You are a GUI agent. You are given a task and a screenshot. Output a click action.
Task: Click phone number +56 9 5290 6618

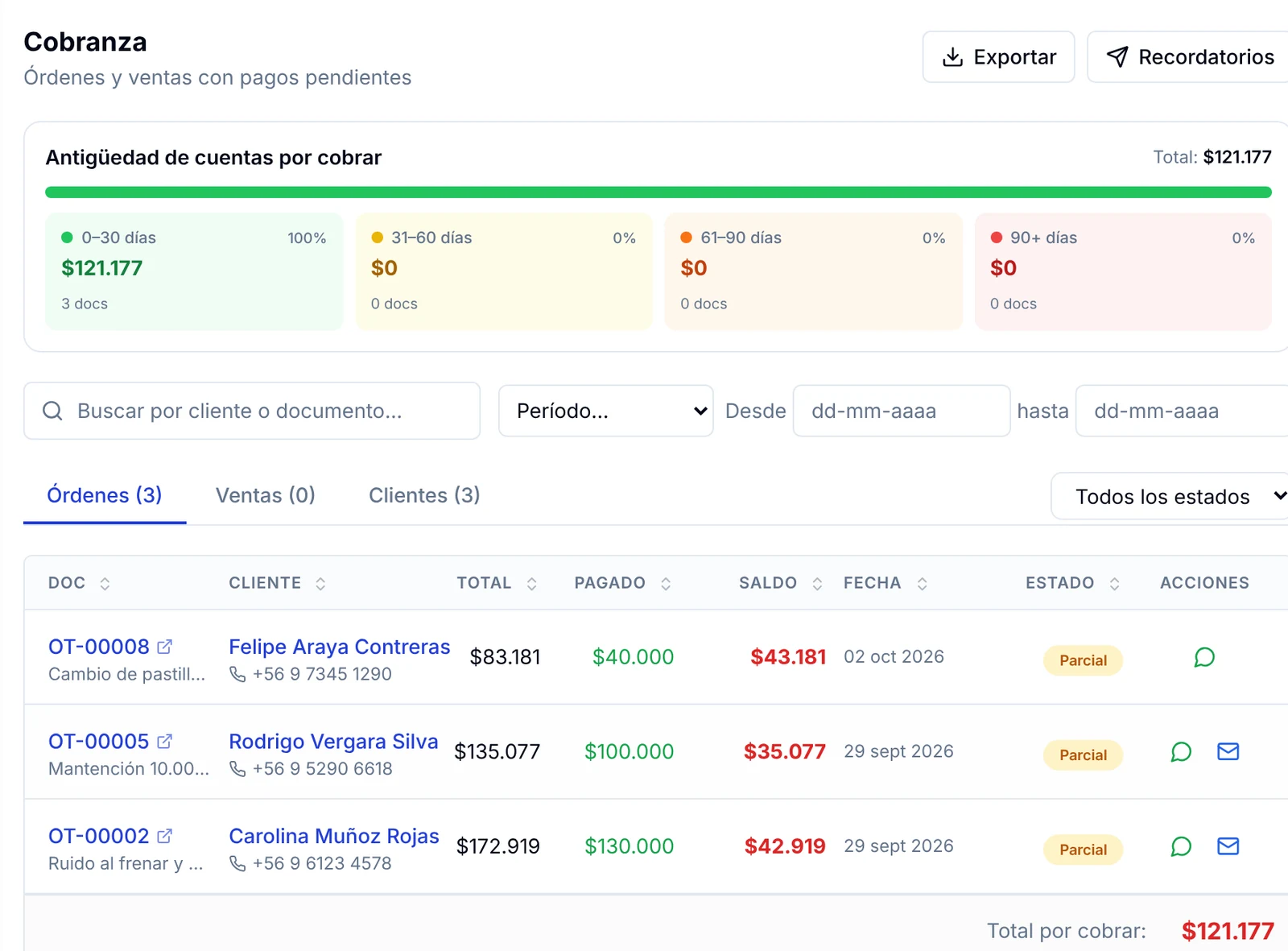pyautogui.click(x=322, y=769)
